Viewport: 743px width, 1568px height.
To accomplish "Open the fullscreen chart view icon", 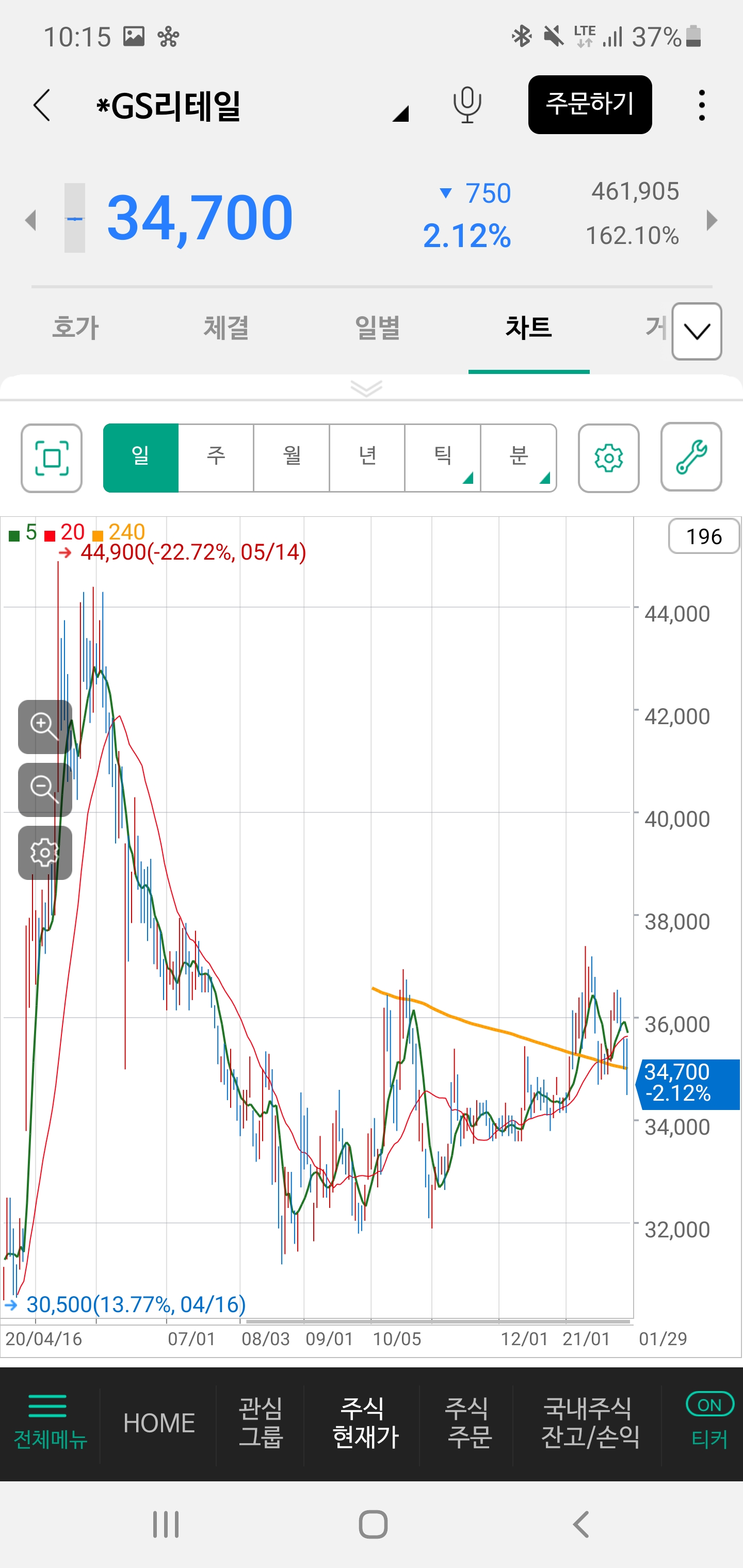I will 52,458.
